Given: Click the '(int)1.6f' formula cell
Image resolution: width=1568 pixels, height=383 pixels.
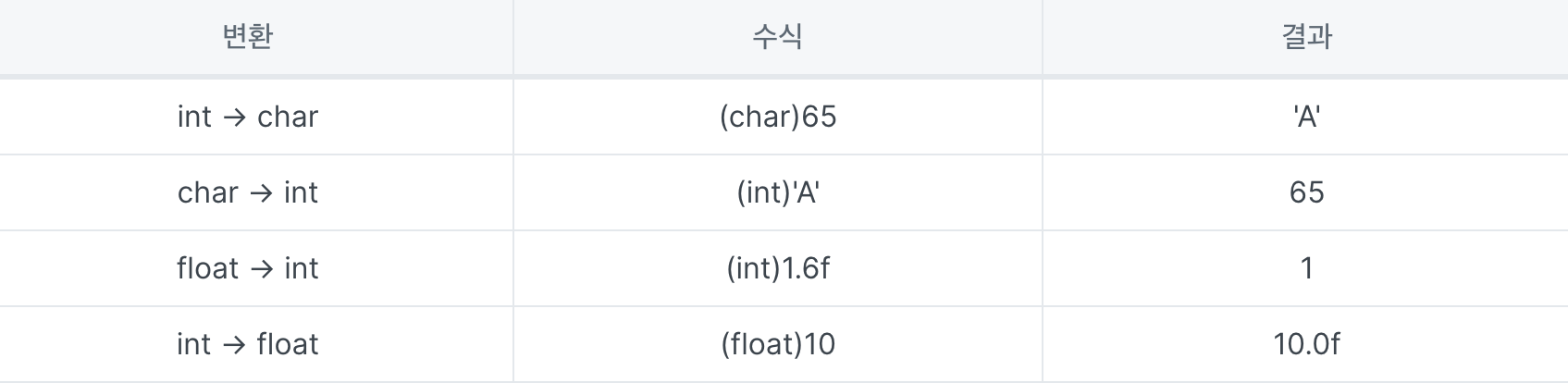Looking at the screenshot, I should point(778,268).
